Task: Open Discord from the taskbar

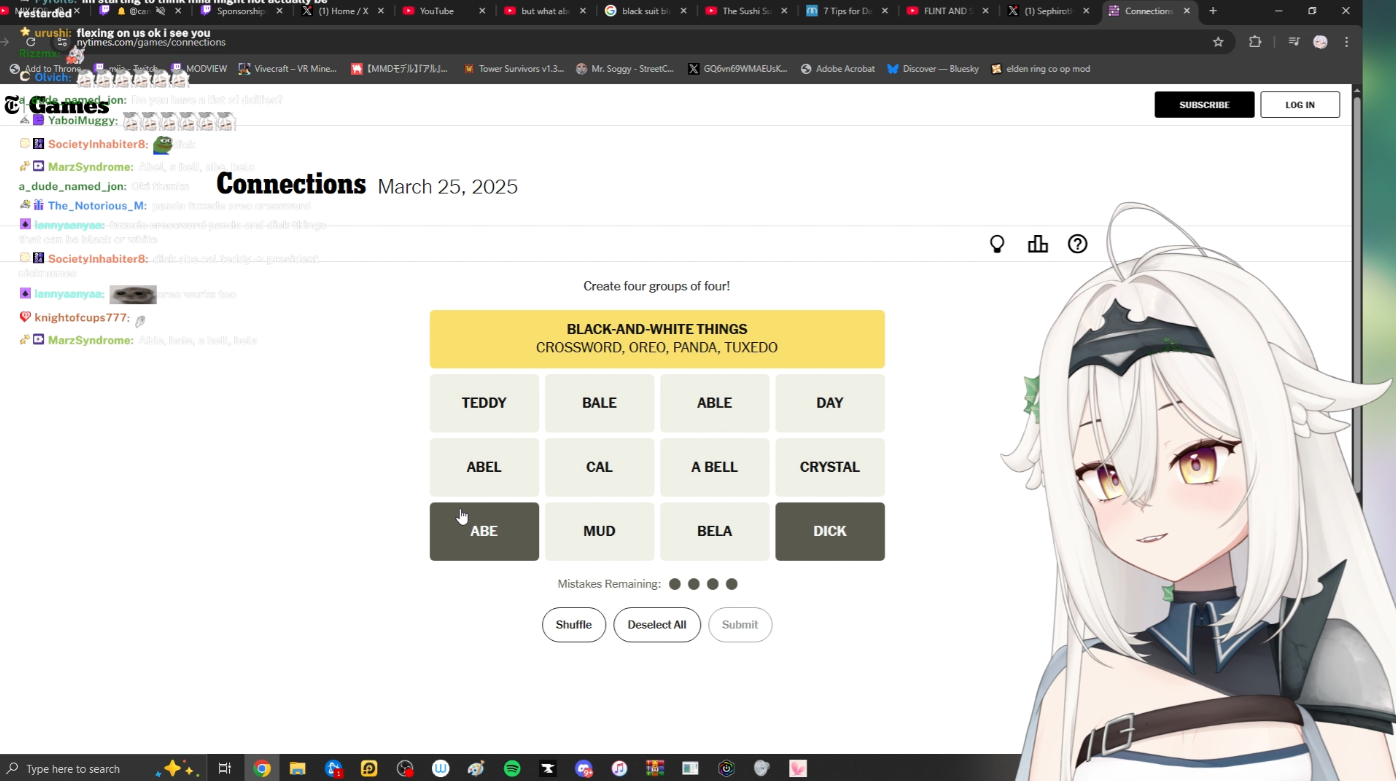Action: click(x=584, y=768)
